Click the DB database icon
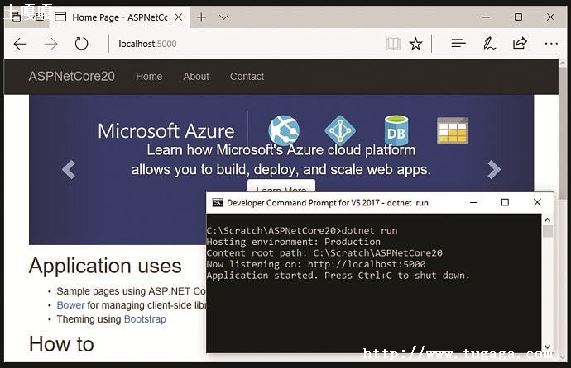Screen dimensions: 571x368 coord(396,130)
